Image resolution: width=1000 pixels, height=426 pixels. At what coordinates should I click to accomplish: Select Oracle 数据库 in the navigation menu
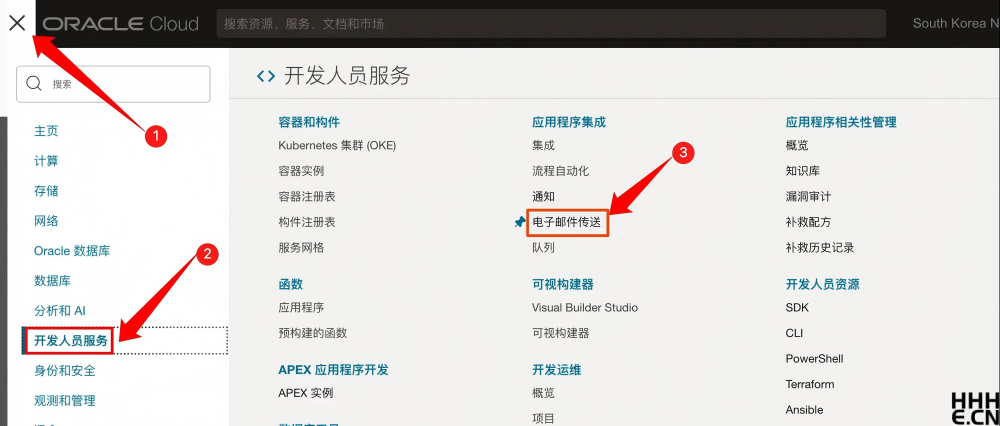point(72,251)
